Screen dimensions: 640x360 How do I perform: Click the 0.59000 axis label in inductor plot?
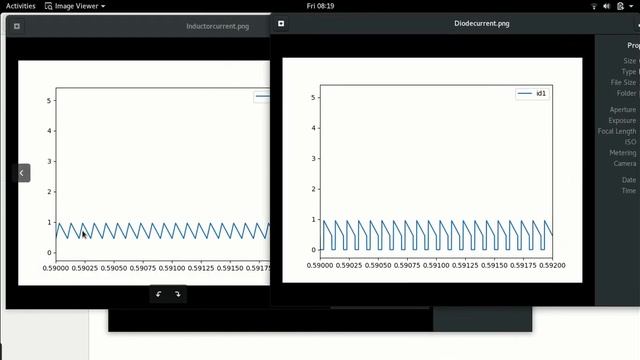coord(56,268)
